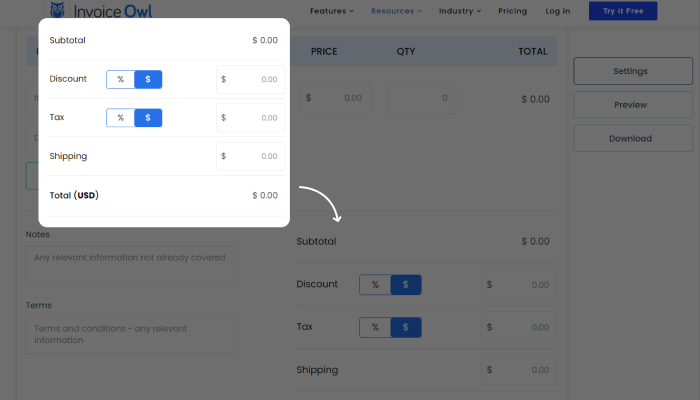Click the Shipping amount field in popup

pos(250,156)
